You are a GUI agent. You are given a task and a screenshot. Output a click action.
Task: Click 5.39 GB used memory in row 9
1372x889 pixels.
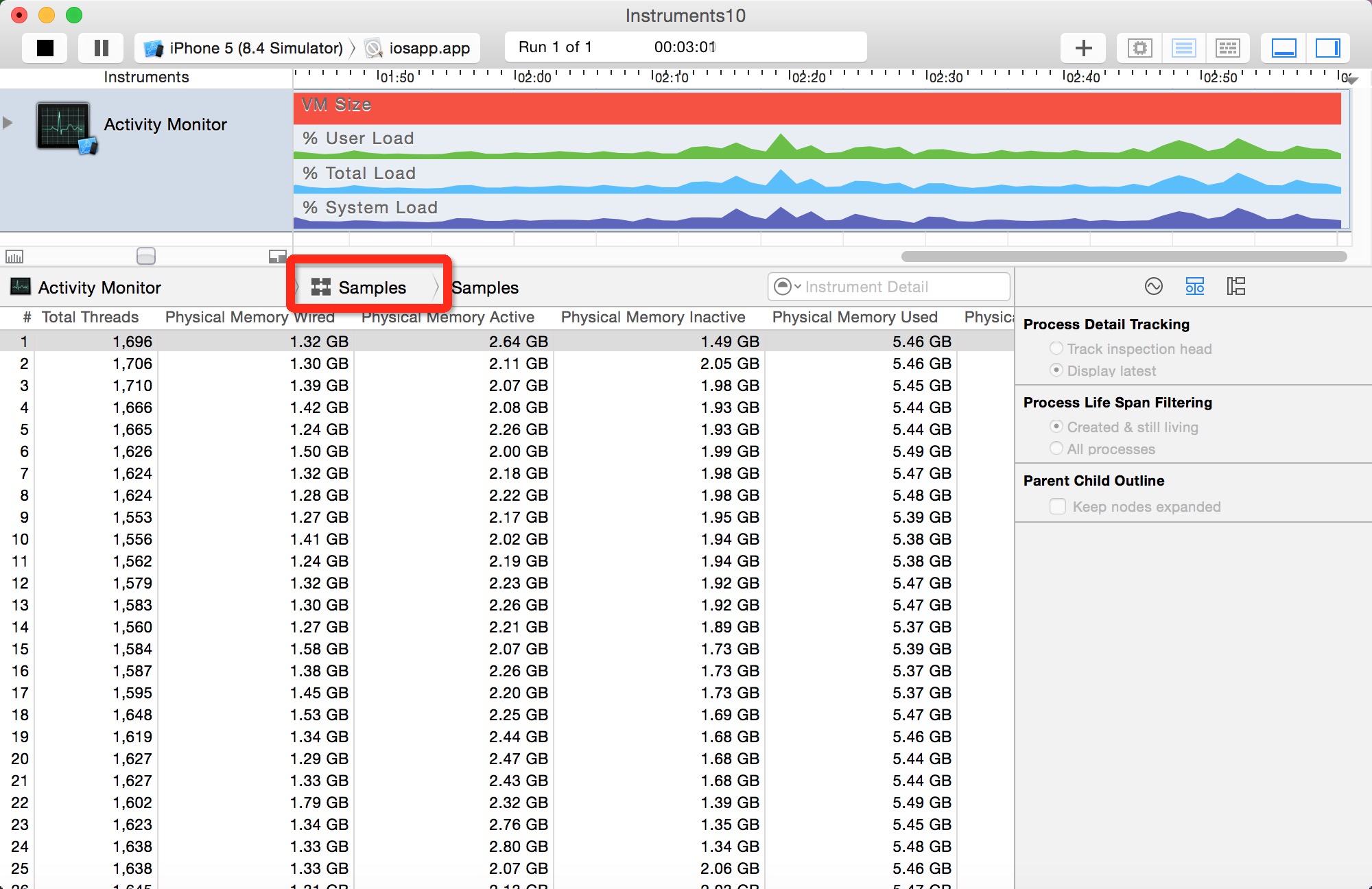tap(922, 517)
